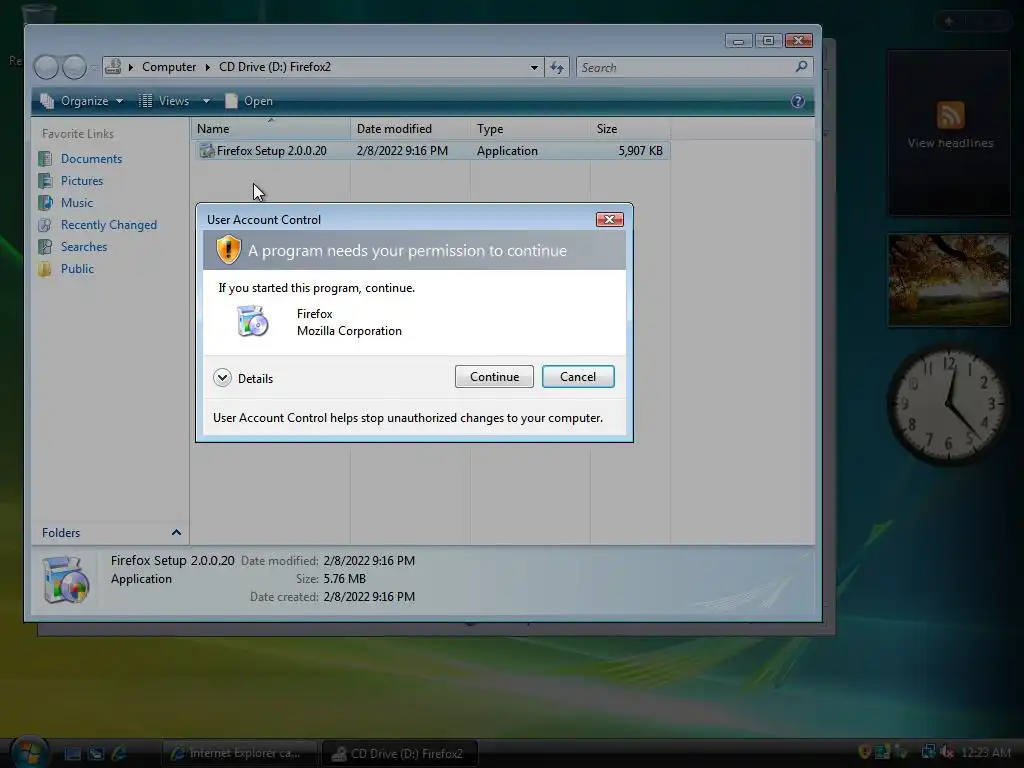
Task: Launch Internet Explorer from quick launch
Action: (x=120, y=754)
